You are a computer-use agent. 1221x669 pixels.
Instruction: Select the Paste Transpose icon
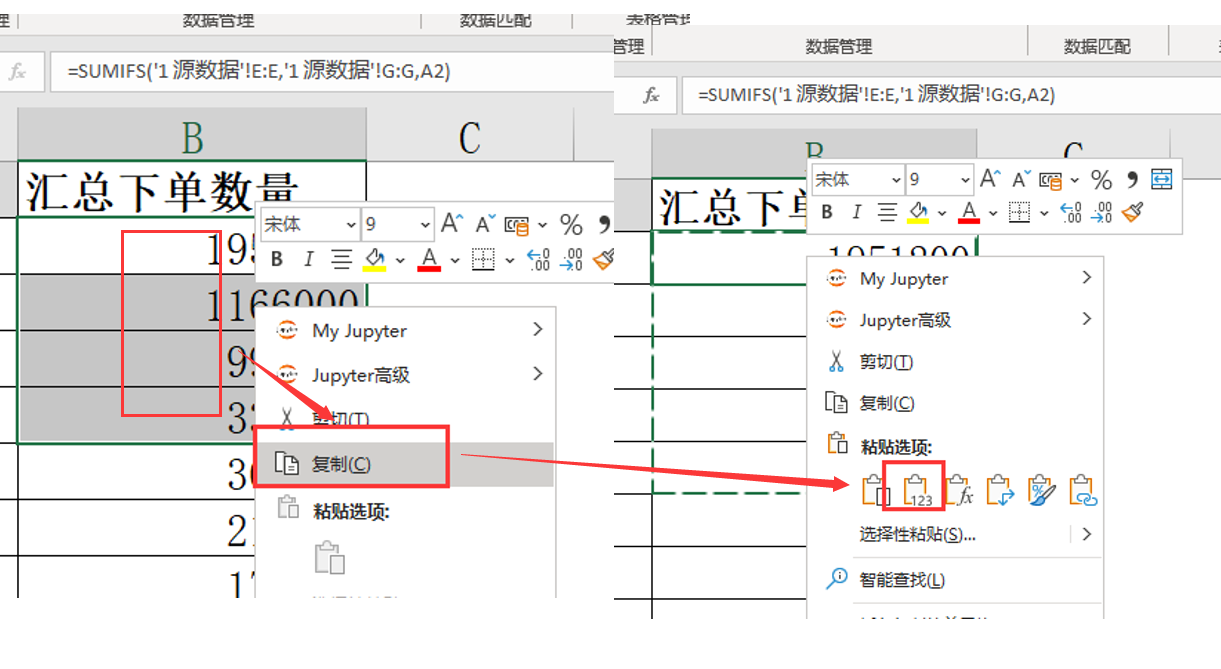click(x=1000, y=490)
